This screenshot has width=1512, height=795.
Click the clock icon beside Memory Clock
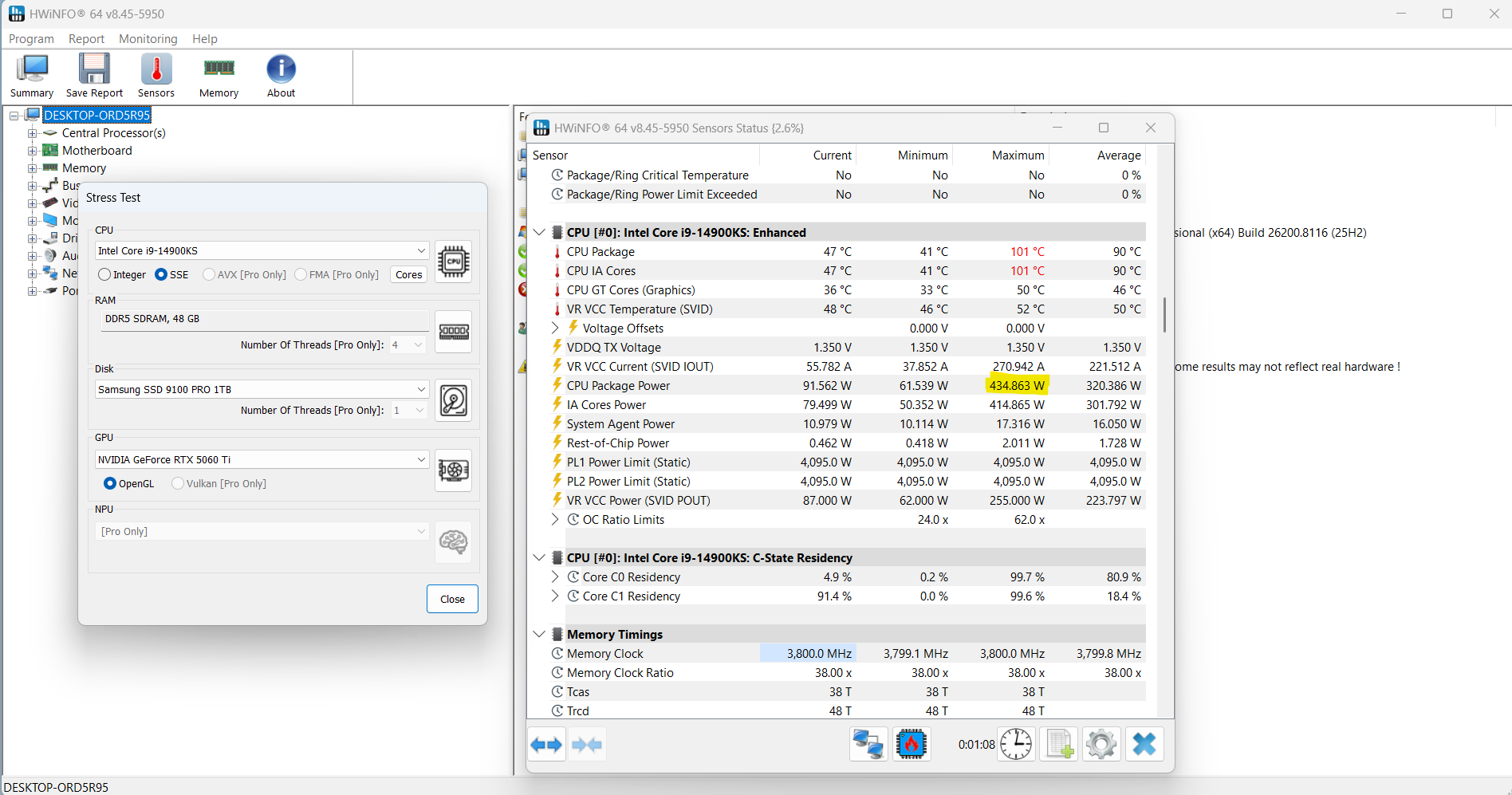[557, 653]
